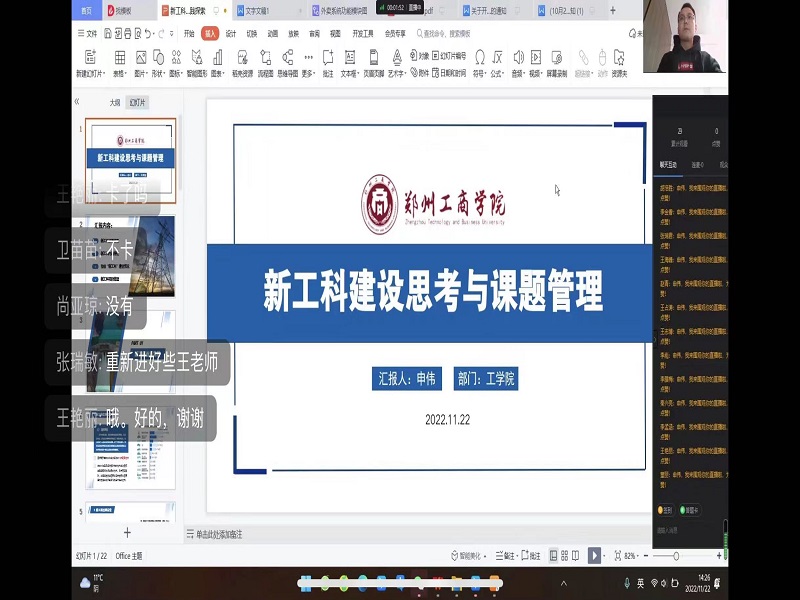Expand the More (更多) ribbon dropdown

tap(308, 65)
